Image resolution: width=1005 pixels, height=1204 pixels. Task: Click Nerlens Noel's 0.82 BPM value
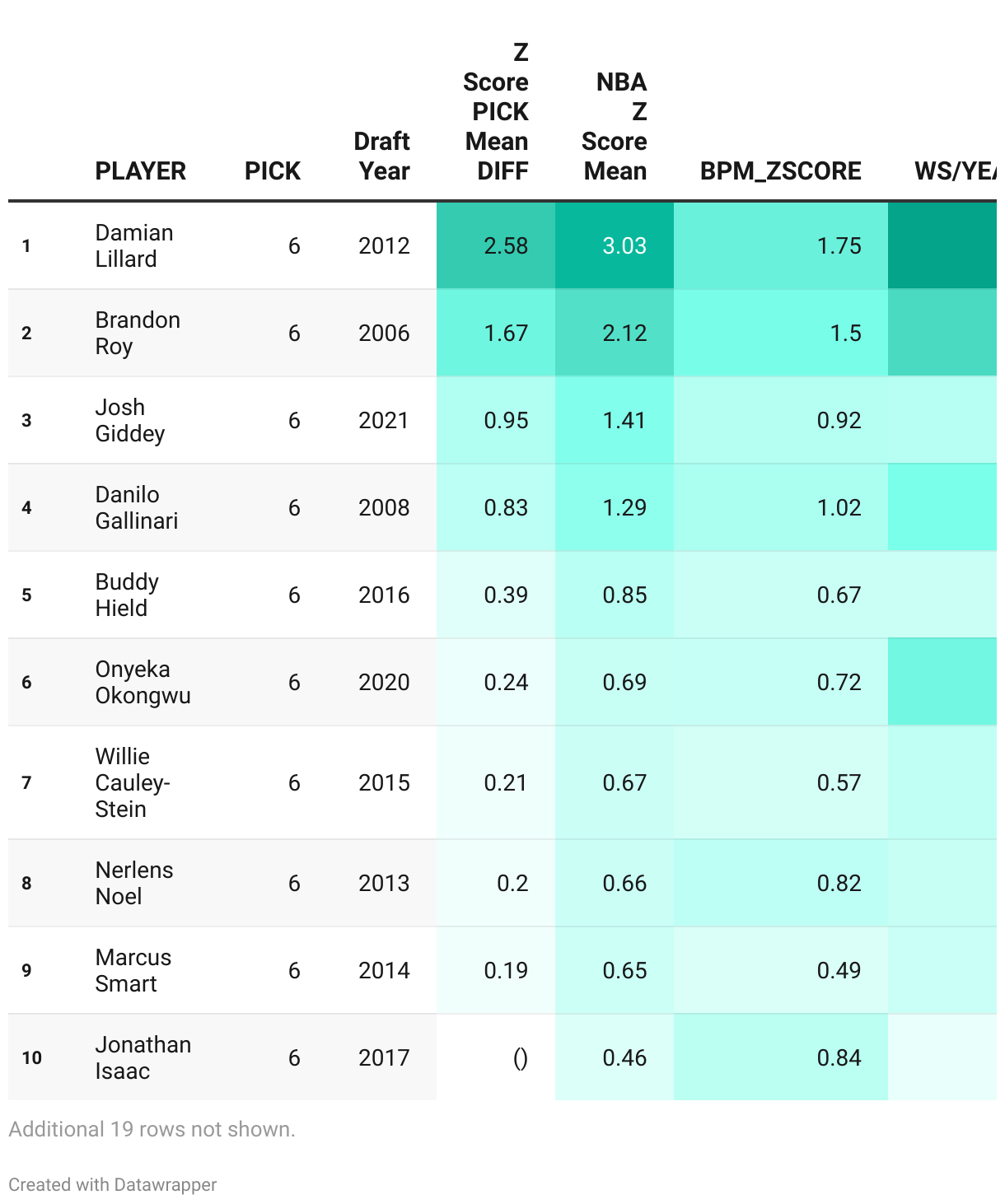(x=839, y=883)
